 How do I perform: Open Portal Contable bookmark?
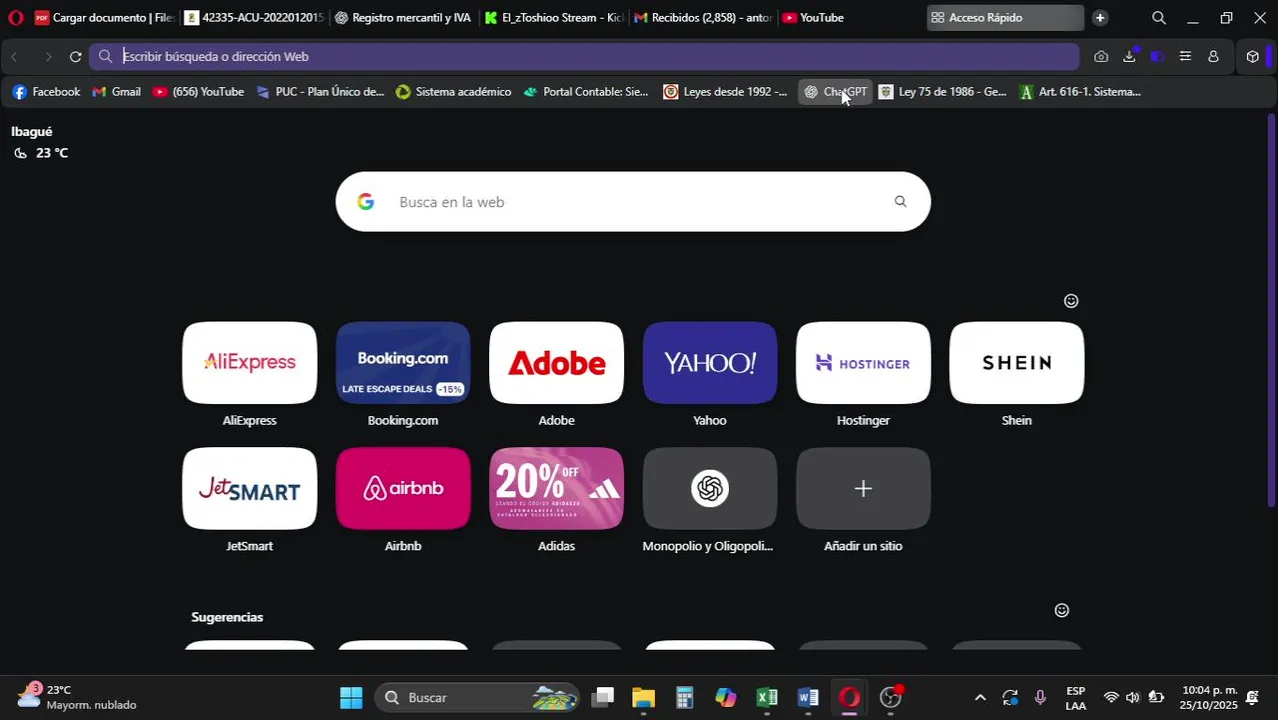[x=586, y=92]
